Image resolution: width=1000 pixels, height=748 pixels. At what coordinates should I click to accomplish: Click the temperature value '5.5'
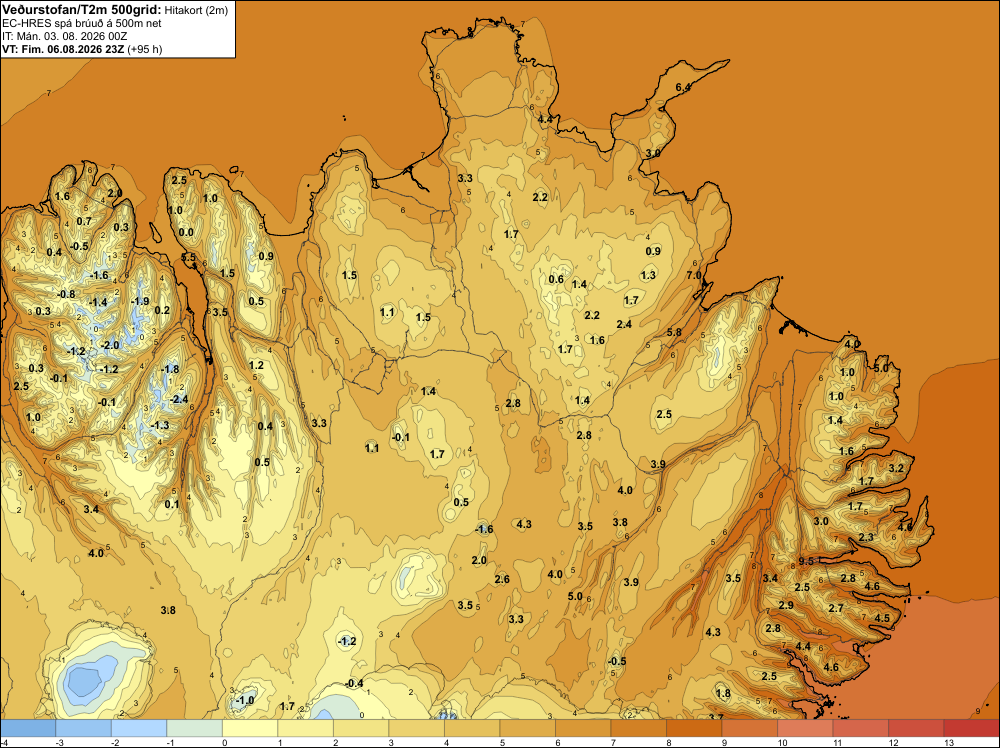[189, 257]
